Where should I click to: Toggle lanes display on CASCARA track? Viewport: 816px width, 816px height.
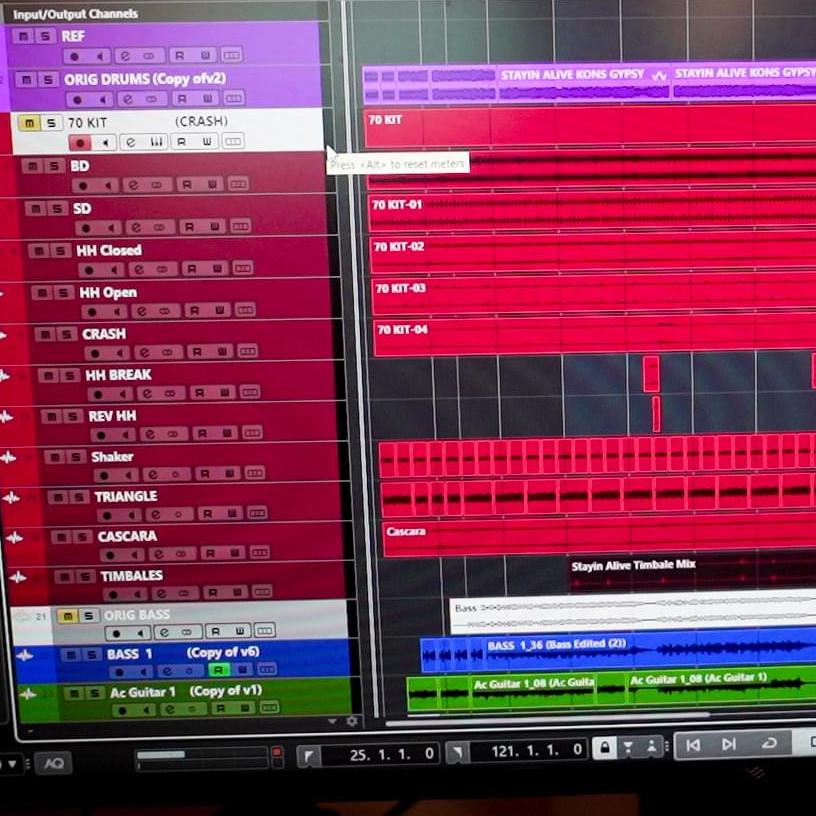click(260, 552)
